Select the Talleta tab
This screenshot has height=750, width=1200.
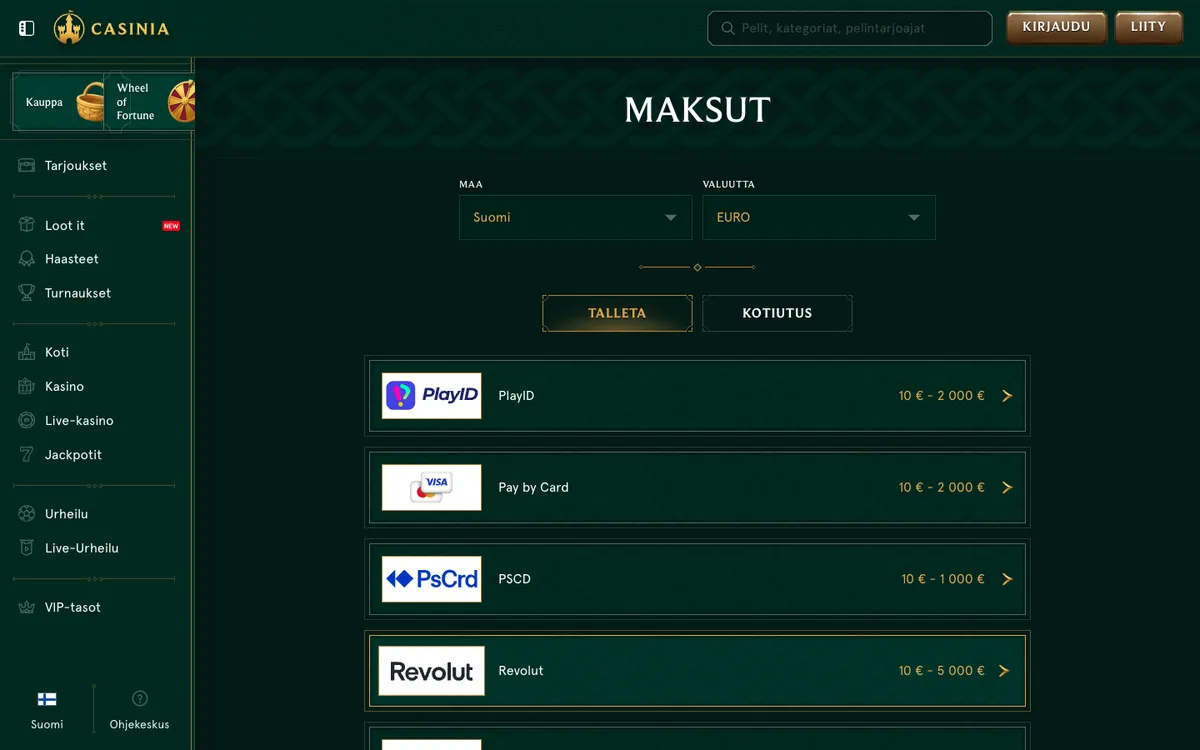click(x=617, y=313)
